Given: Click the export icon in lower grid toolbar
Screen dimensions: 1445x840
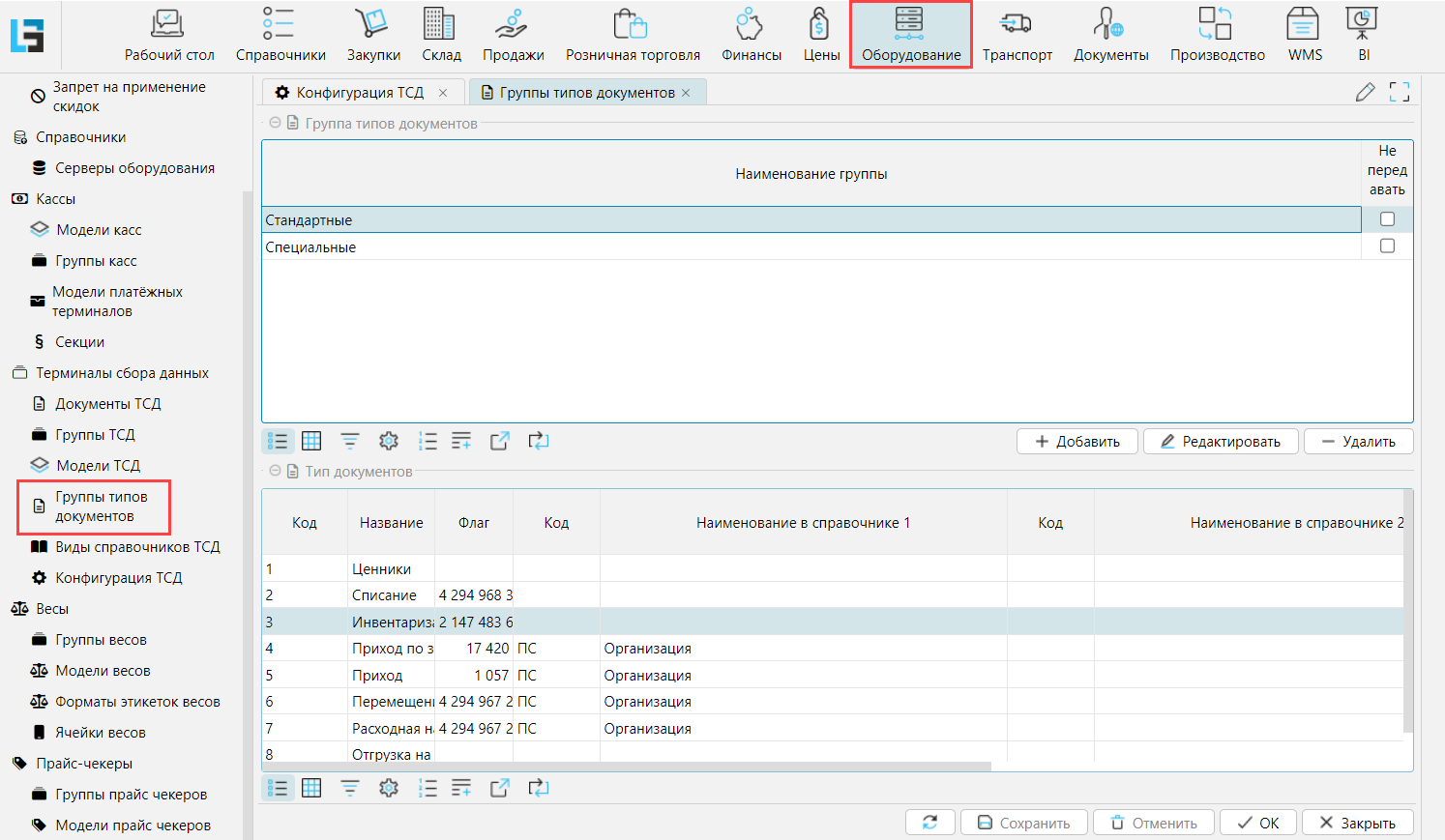Looking at the screenshot, I should tap(499, 789).
